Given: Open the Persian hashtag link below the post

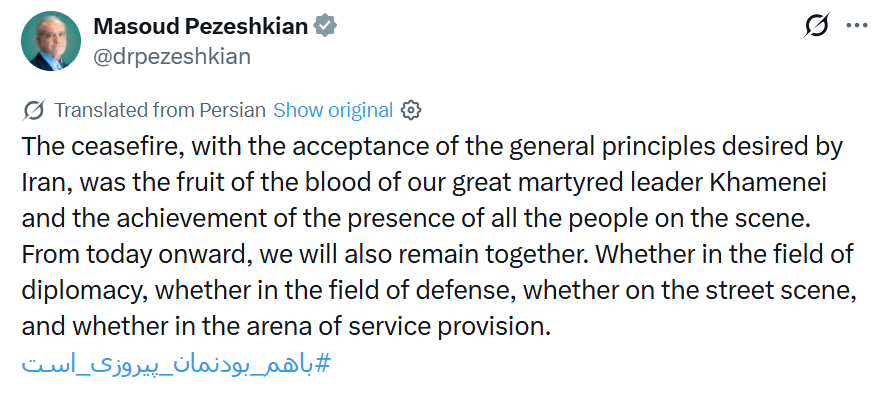Looking at the screenshot, I should (x=175, y=363).
